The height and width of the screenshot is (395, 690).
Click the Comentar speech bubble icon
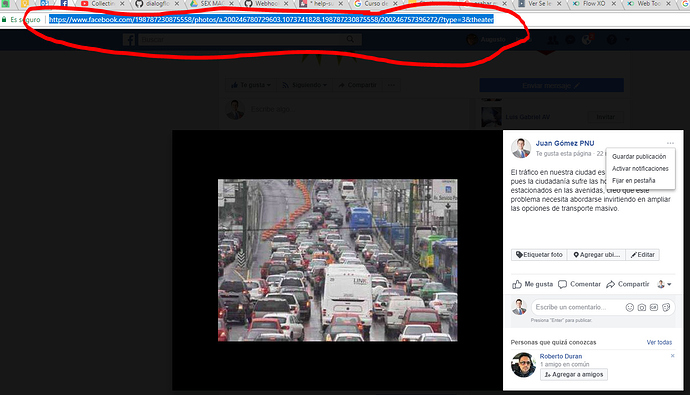coord(562,285)
